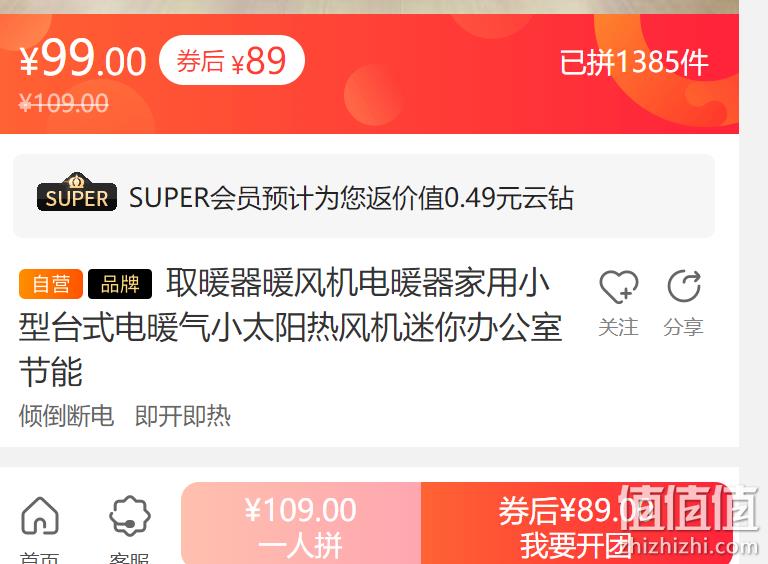Tap the 即开即热 feature label
Image resolution: width=768 pixels, height=564 pixels.
[x=183, y=416]
